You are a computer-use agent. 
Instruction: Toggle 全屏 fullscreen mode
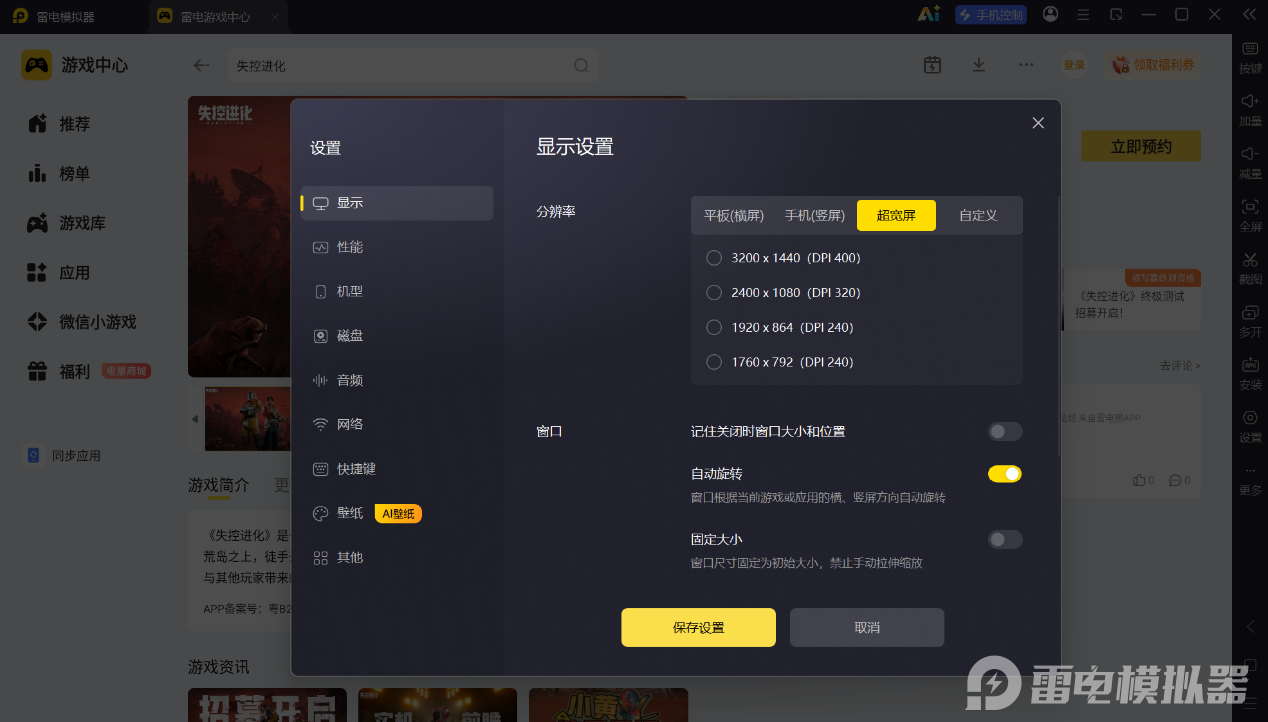tap(1250, 216)
